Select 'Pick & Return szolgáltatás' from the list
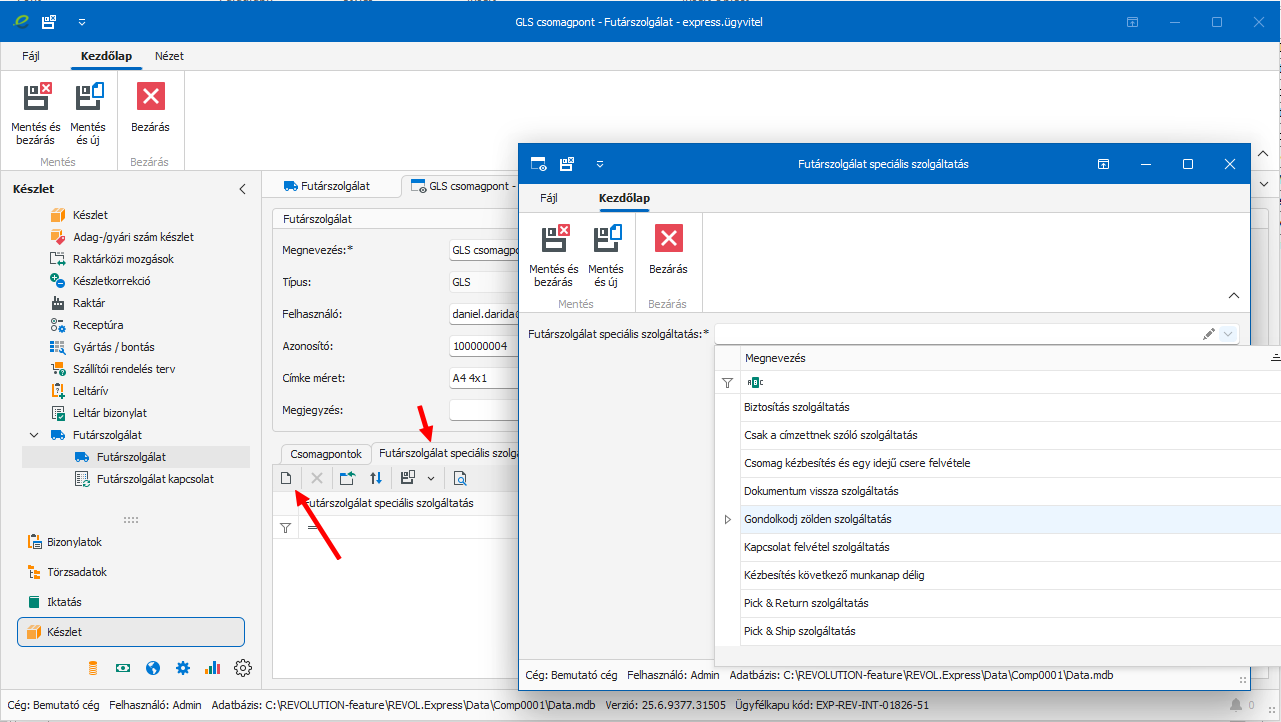Image resolution: width=1281 pixels, height=722 pixels. pos(806,603)
